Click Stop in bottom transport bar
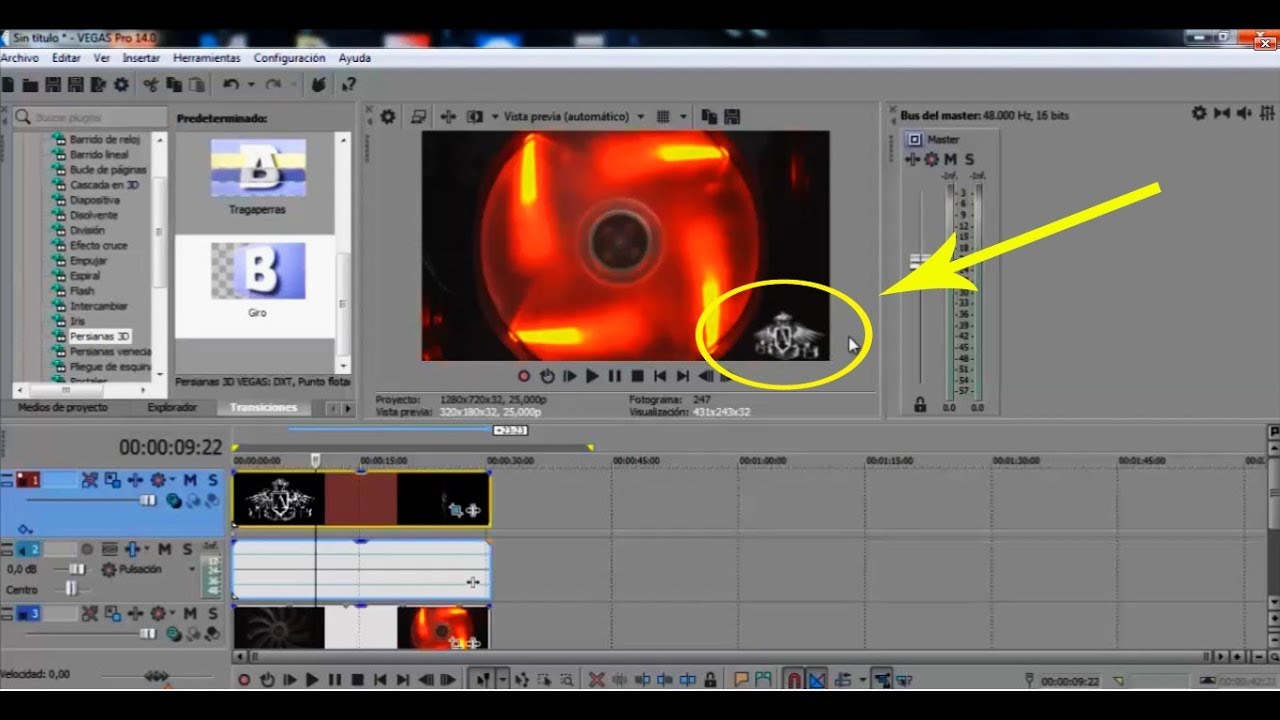Screen dimensions: 1280x720 coord(357,680)
